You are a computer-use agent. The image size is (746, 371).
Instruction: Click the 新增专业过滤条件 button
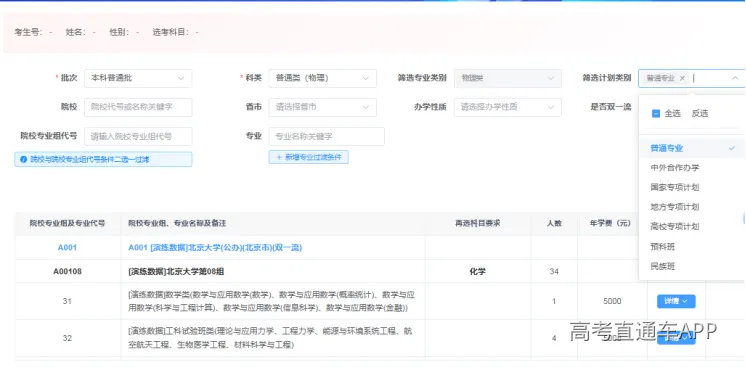[308, 157]
